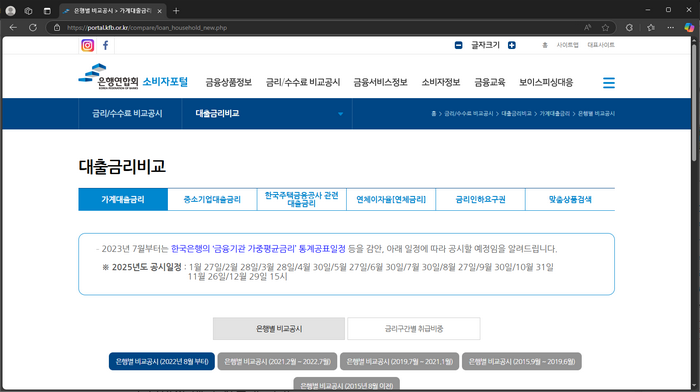The height and width of the screenshot is (392, 700).
Task: Click the 홈 link in top utility bar
Action: tap(545, 45)
